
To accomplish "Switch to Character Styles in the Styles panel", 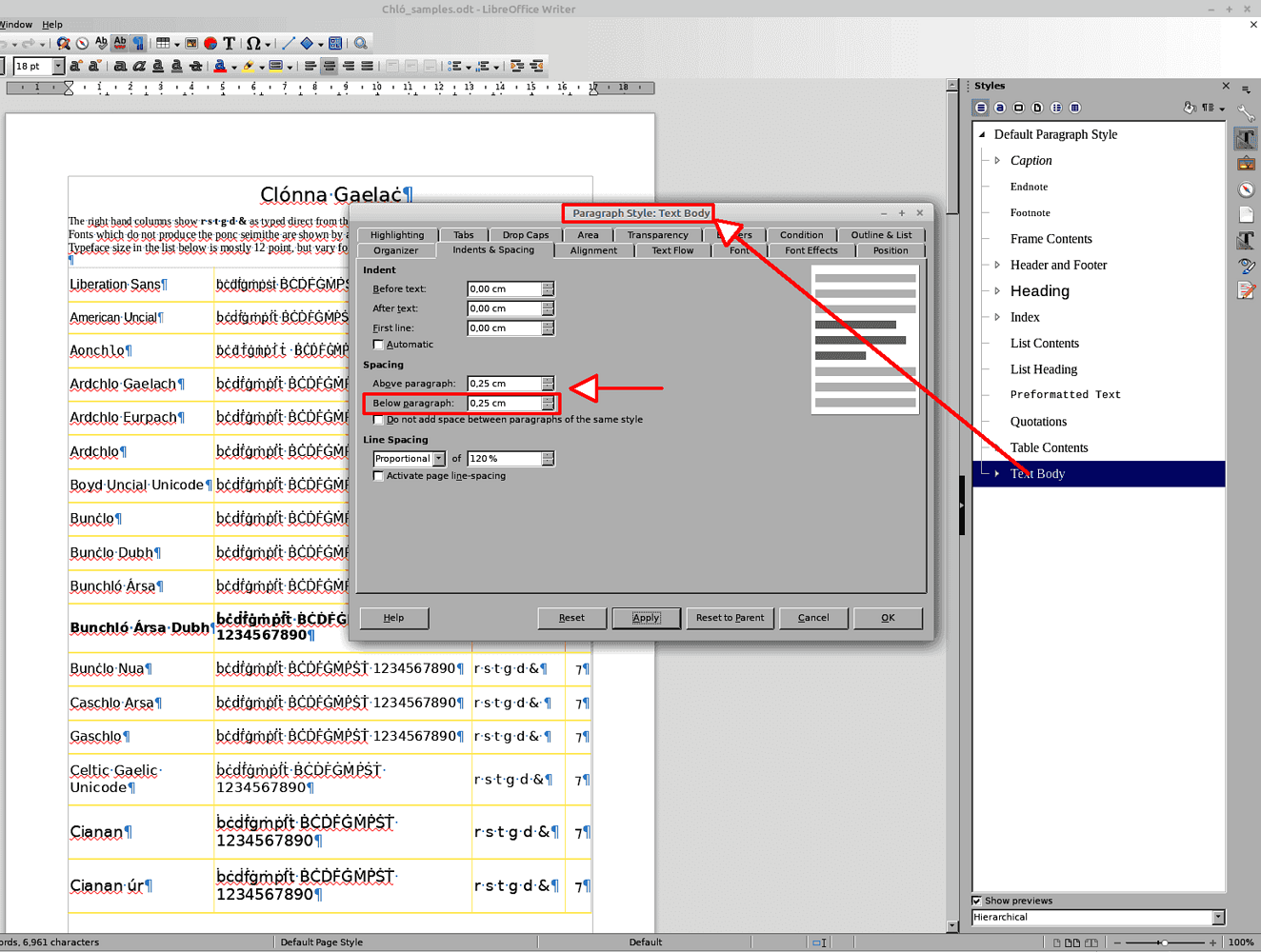I will 1000,107.
